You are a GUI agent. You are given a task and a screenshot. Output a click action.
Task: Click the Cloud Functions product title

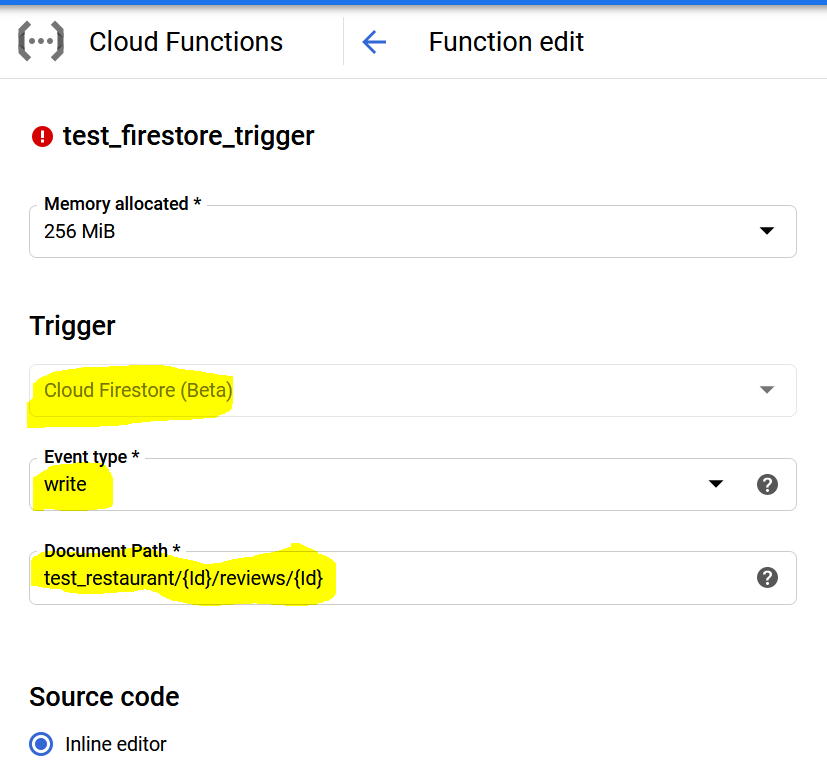point(186,42)
